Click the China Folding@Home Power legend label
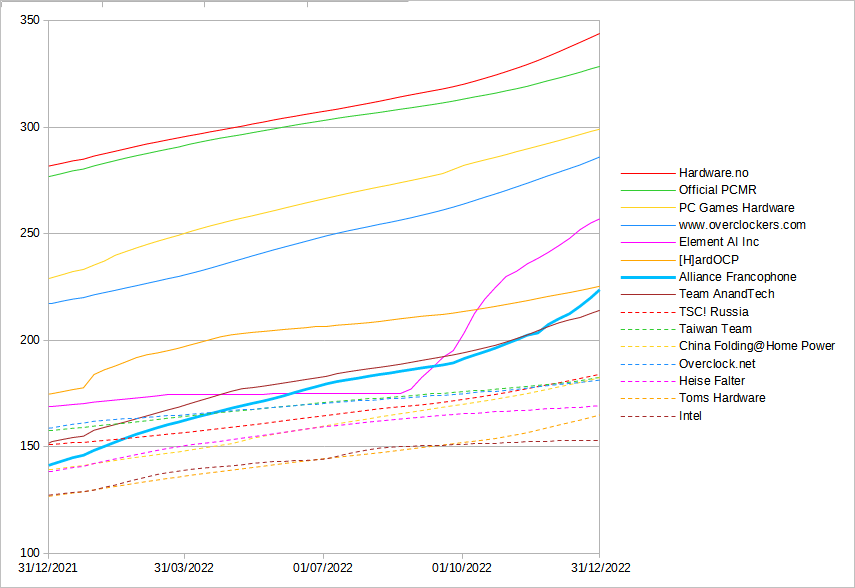855x588 pixels. pyautogui.click(x=756, y=346)
